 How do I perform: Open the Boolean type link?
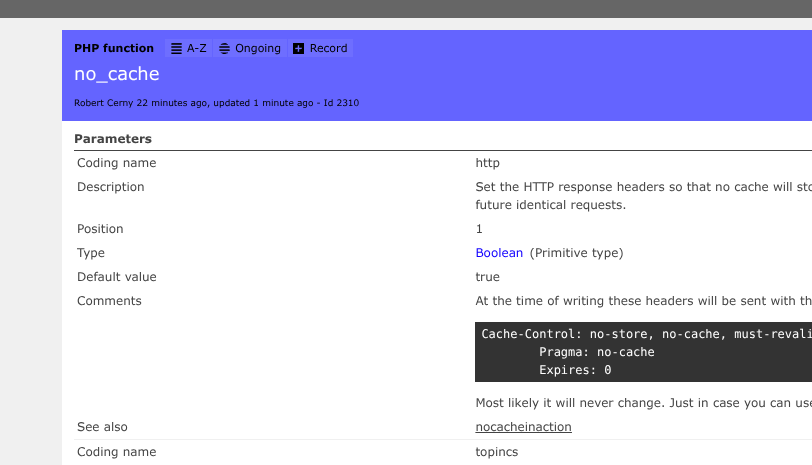tap(499, 253)
